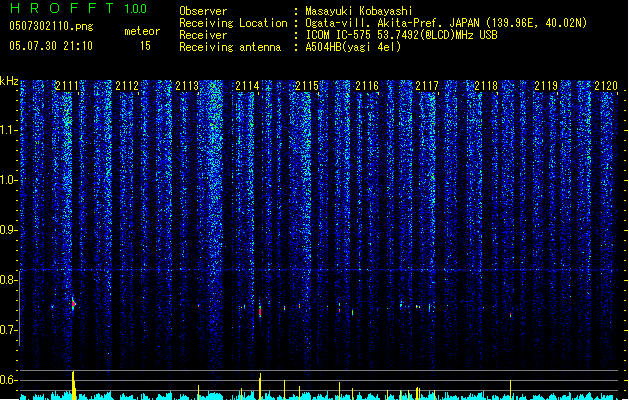This screenshot has height=400, width=629.
Task: Select antenna model A504HB(yagi 4el)
Action: click(x=353, y=47)
